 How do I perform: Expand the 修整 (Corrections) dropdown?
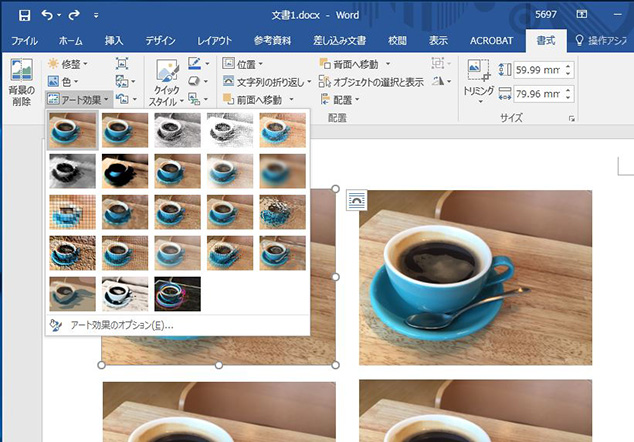click(68, 64)
